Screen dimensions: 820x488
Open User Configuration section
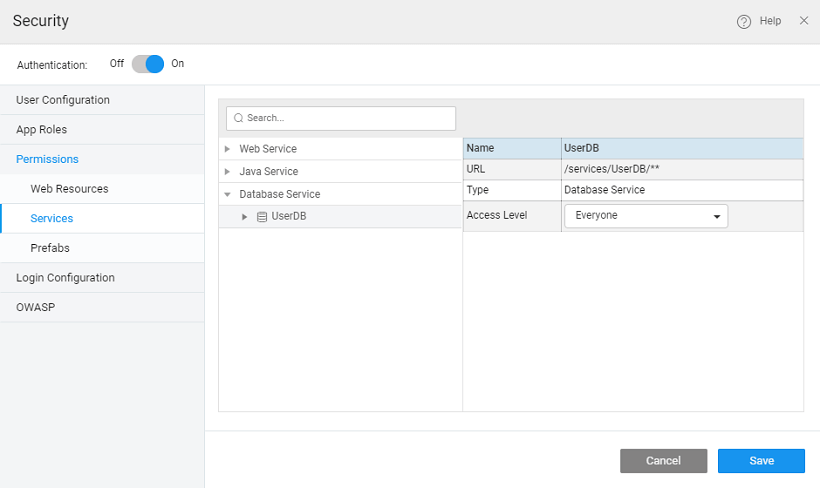[x=63, y=100]
